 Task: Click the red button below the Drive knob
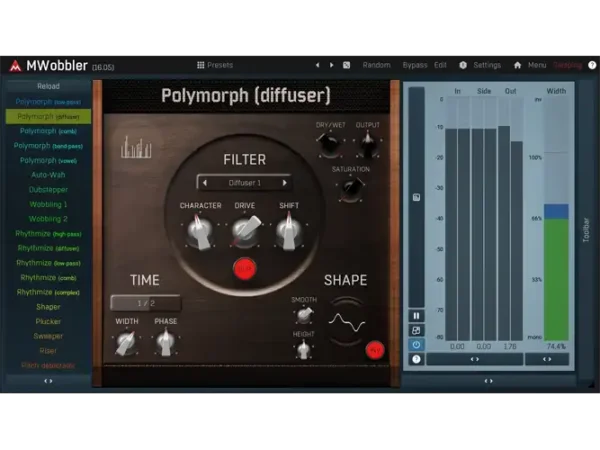(x=245, y=269)
